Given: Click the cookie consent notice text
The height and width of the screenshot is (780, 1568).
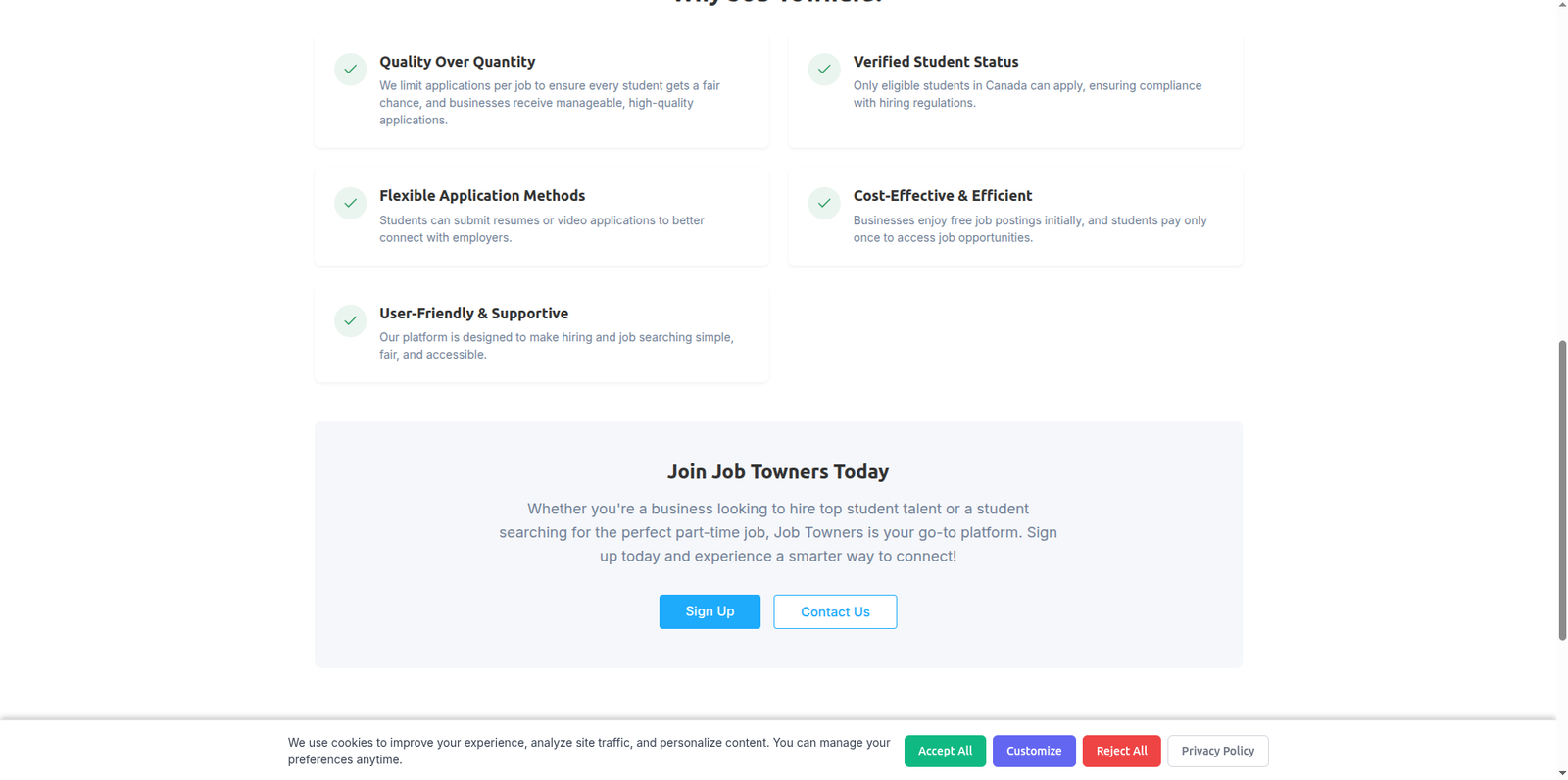Looking at the screenshot, I should click(x=588, y=751).
